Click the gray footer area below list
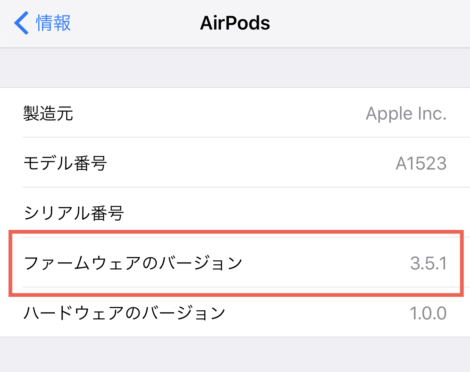Image resolution: width=470 pixels, height=372 pixels. pos(235,354)
